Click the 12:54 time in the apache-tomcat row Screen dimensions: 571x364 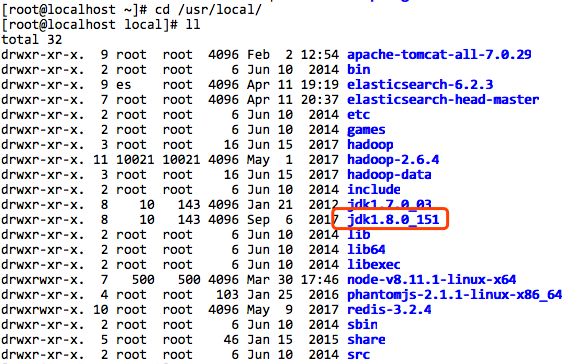320,55
